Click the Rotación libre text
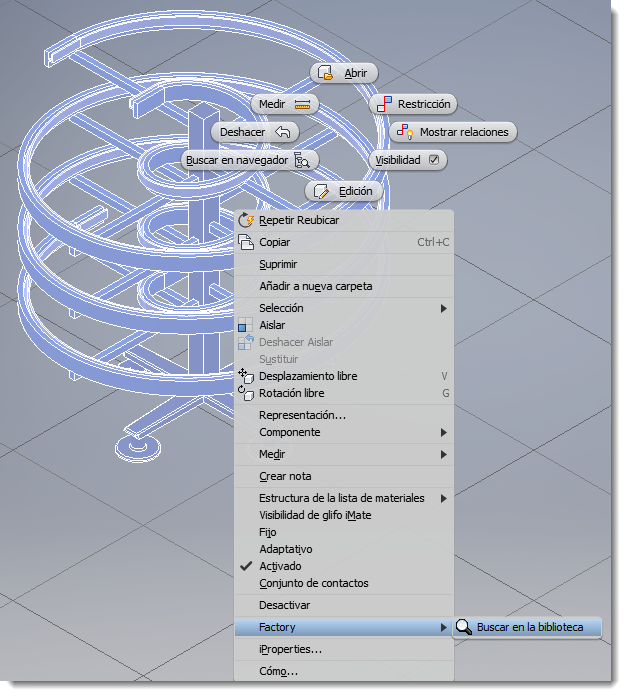 pyautogui.click(x=292, y=393)
